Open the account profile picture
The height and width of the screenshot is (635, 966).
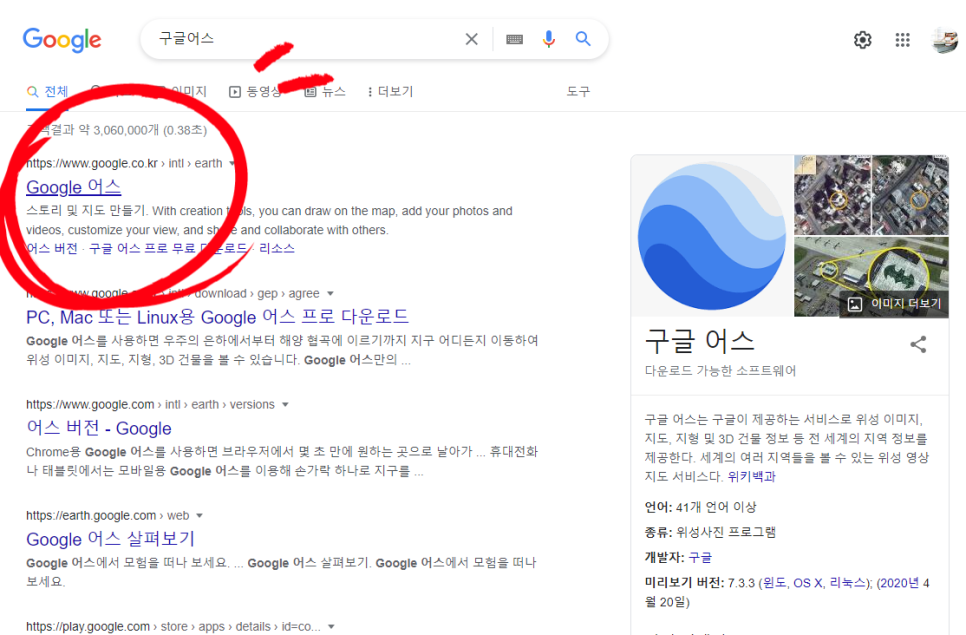(944, 40)
